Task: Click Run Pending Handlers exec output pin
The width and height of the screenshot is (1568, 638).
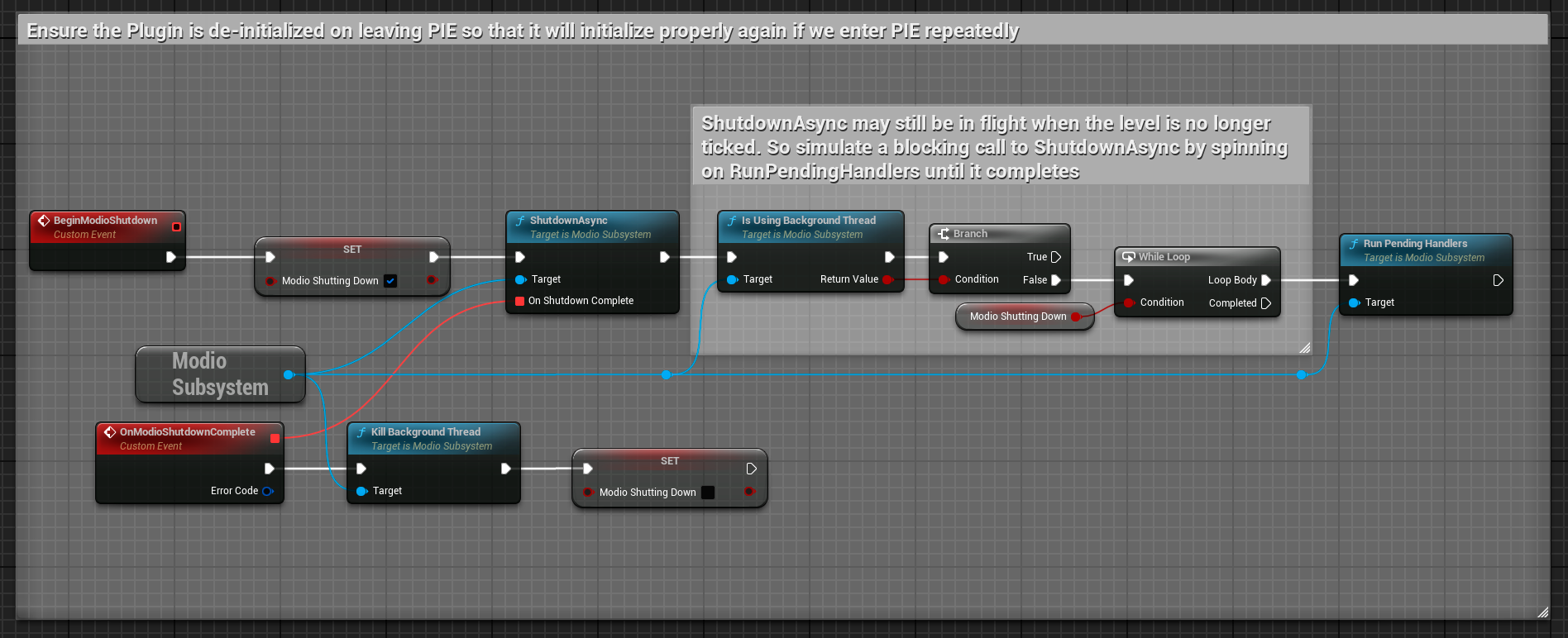Action: click(x=1498, y=280)
